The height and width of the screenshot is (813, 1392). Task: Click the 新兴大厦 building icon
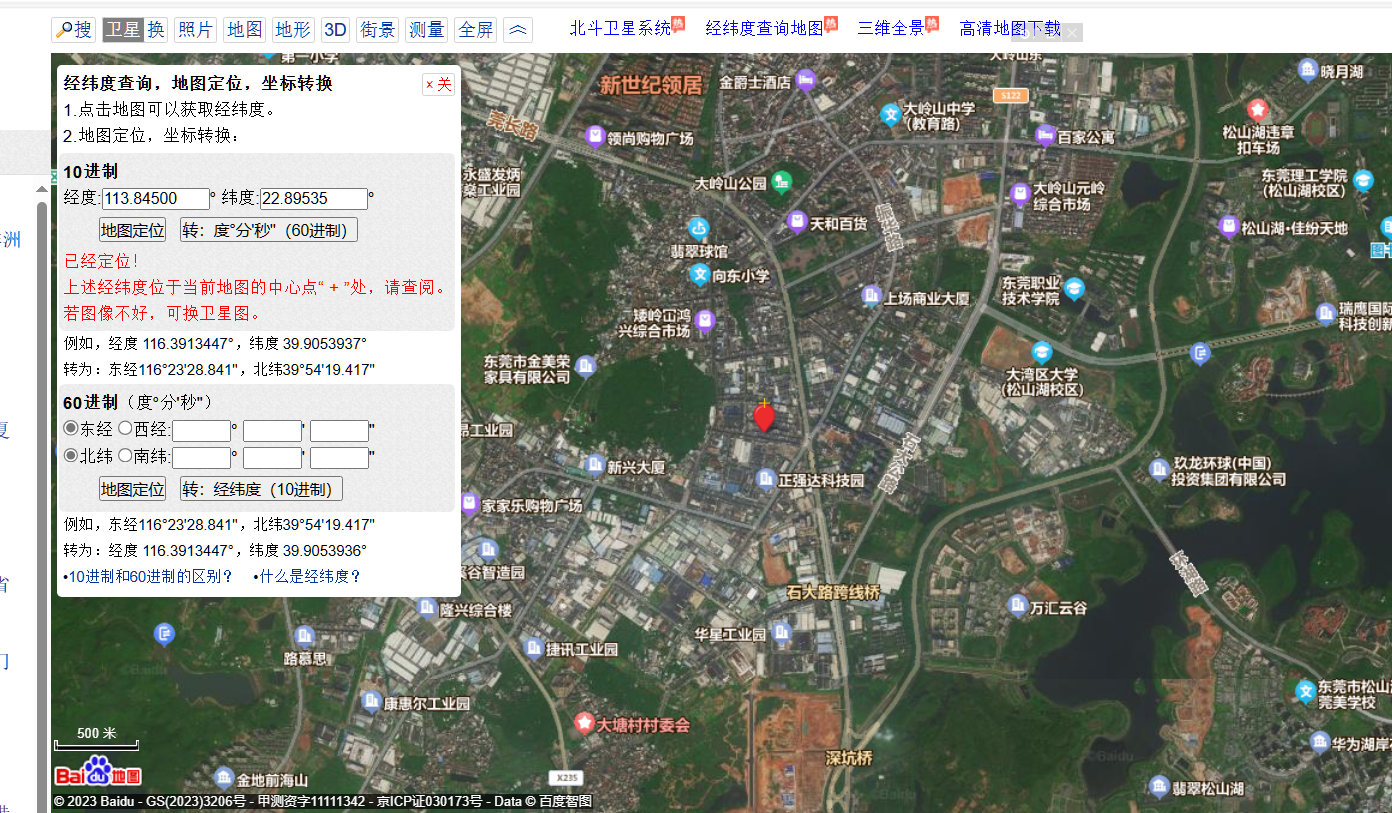tap(595, 465)
